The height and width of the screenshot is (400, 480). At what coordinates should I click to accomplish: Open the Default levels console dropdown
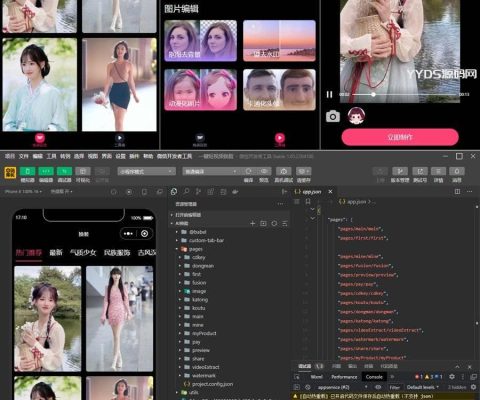click(423, 387)
